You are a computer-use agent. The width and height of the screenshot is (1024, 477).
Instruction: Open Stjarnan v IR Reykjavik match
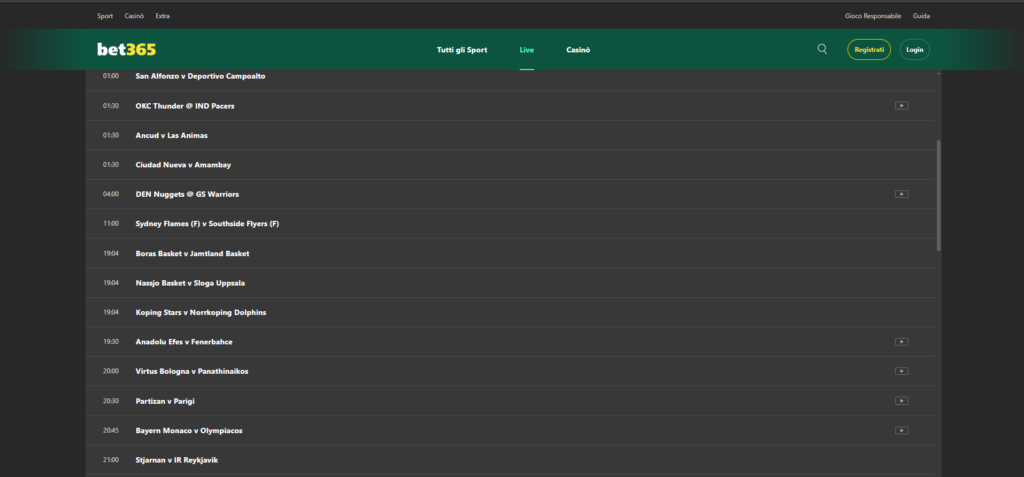(176, 460)
